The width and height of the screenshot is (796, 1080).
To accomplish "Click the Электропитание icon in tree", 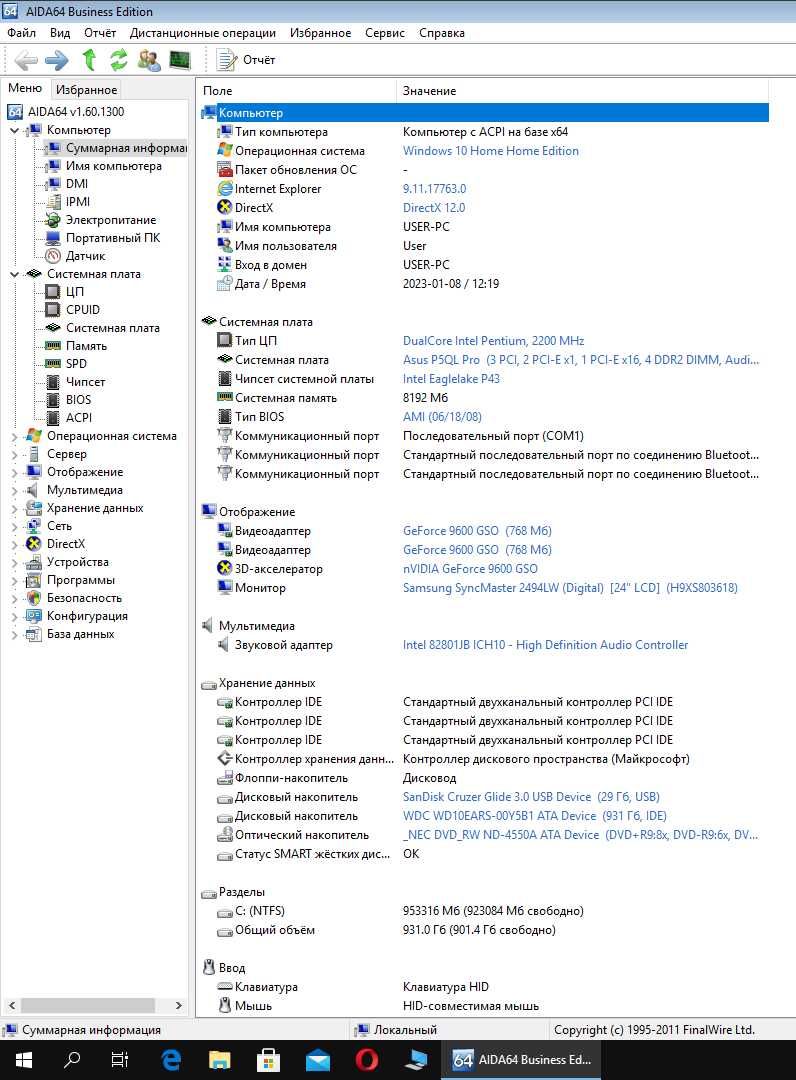I will (x=53, y=220).
